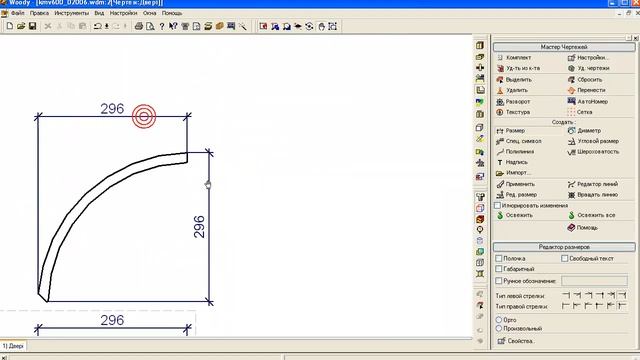The image size is (640, 360).
Task: Select the Орто radio button
Action: [498, 320]
